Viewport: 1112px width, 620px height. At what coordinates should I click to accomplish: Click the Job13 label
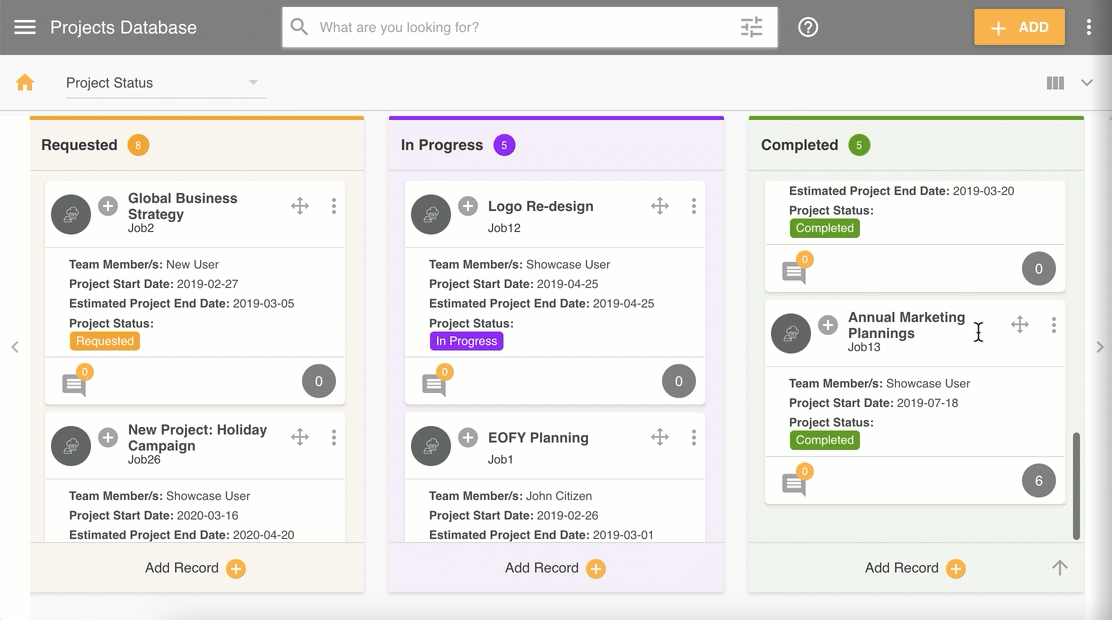click(x=864, y=347)
